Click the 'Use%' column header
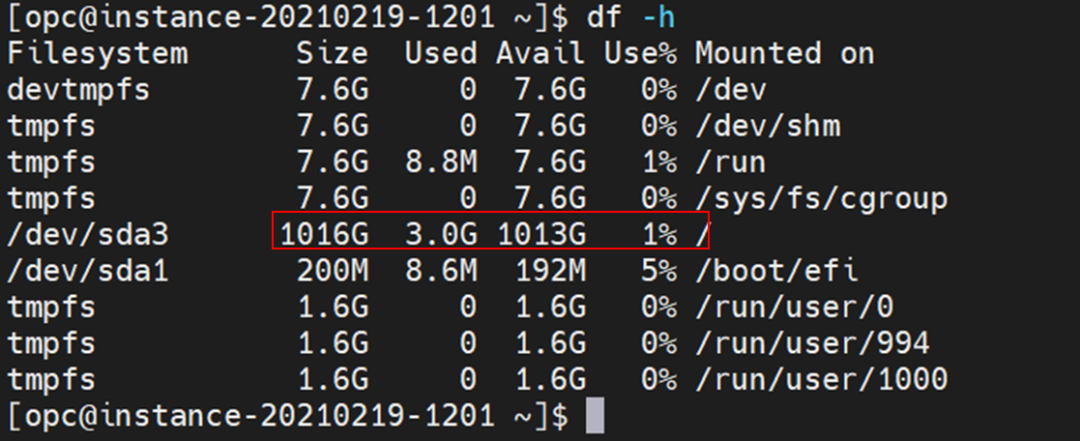Image resolution: width=1080 pixels, height=441 pixels. (x=641, y=54)
